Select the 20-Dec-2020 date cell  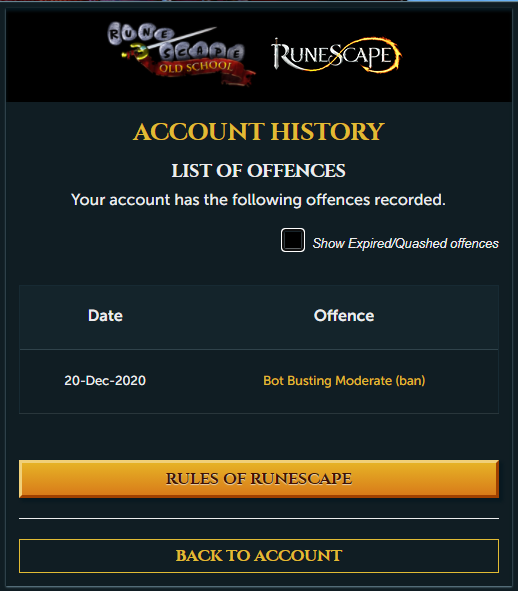tap(105, 381)
